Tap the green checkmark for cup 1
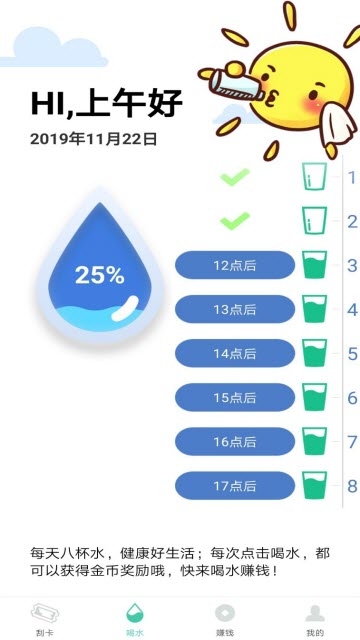Viewport: 360px width, 640px height. [235, 177]
